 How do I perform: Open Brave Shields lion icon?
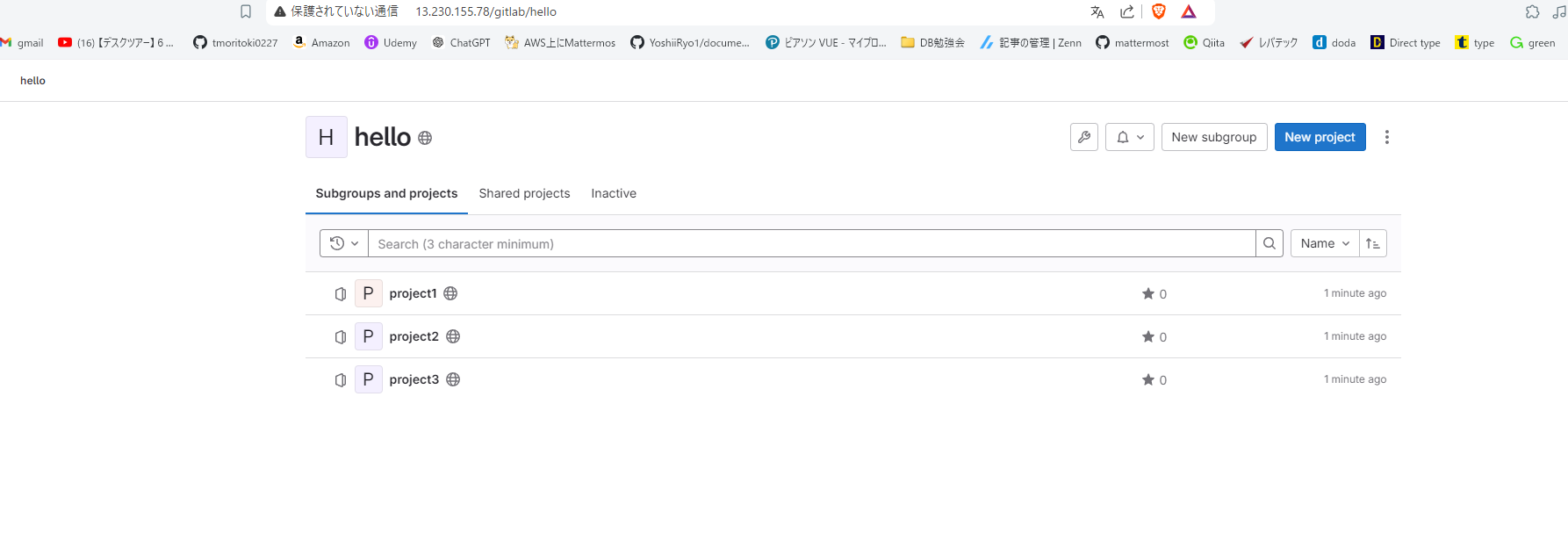pos(1159,11)
